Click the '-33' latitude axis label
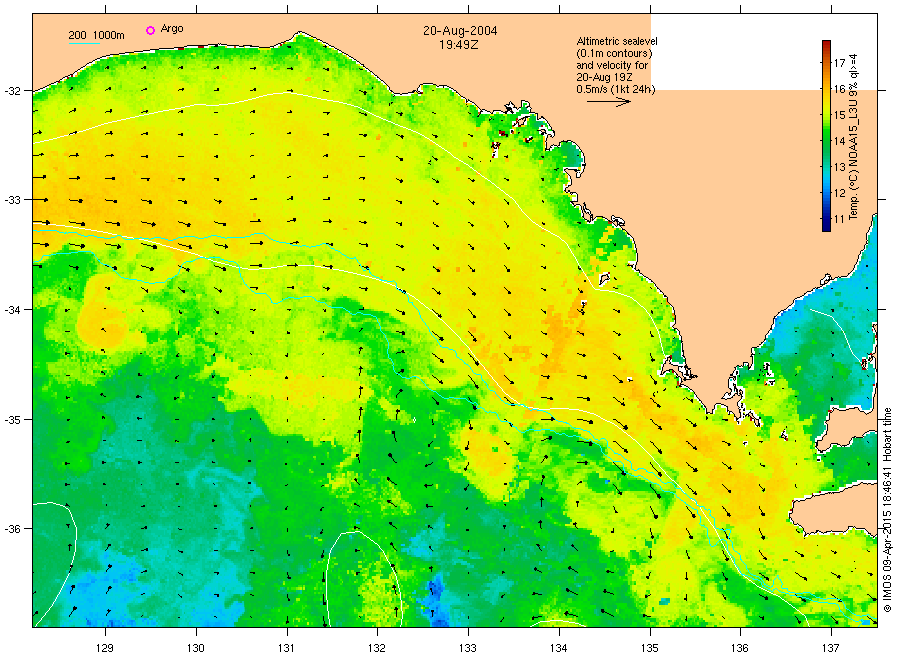 point(12,200)
